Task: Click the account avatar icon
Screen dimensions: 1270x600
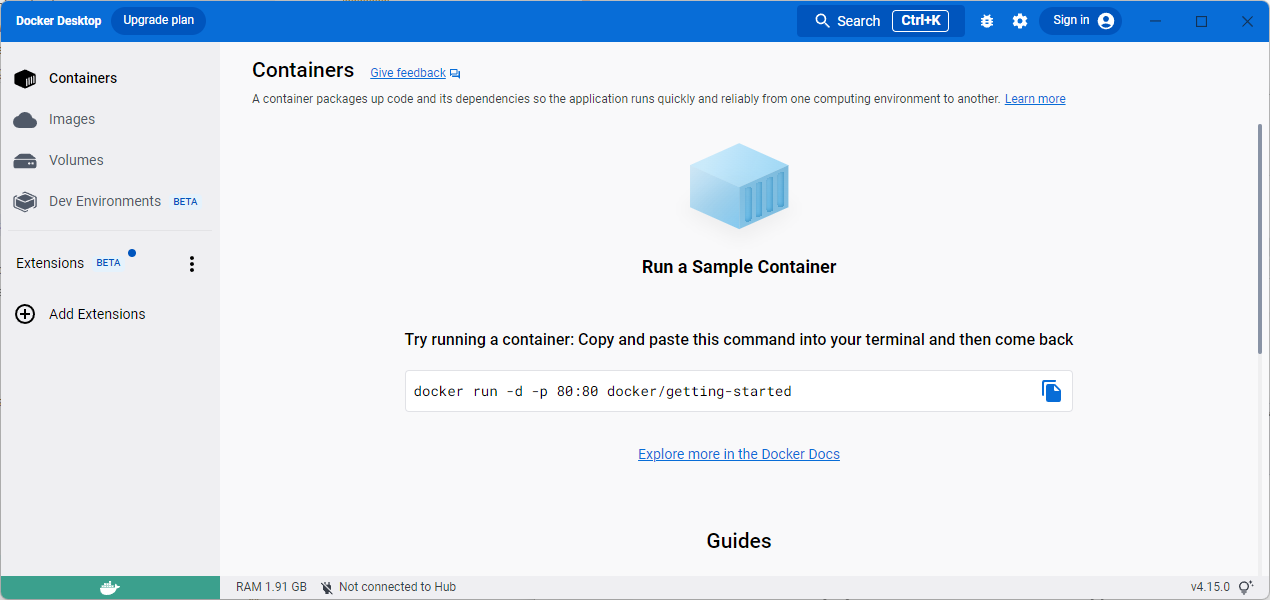Action: pos(1106,21)
